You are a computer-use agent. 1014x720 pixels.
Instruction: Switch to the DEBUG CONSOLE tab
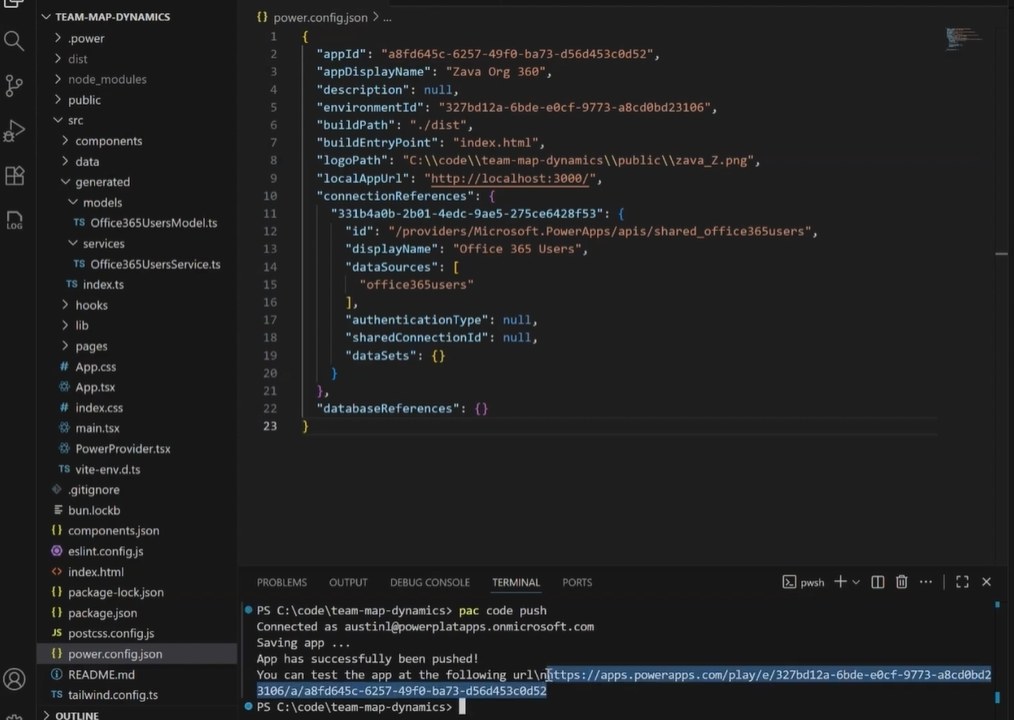(430, 582)
